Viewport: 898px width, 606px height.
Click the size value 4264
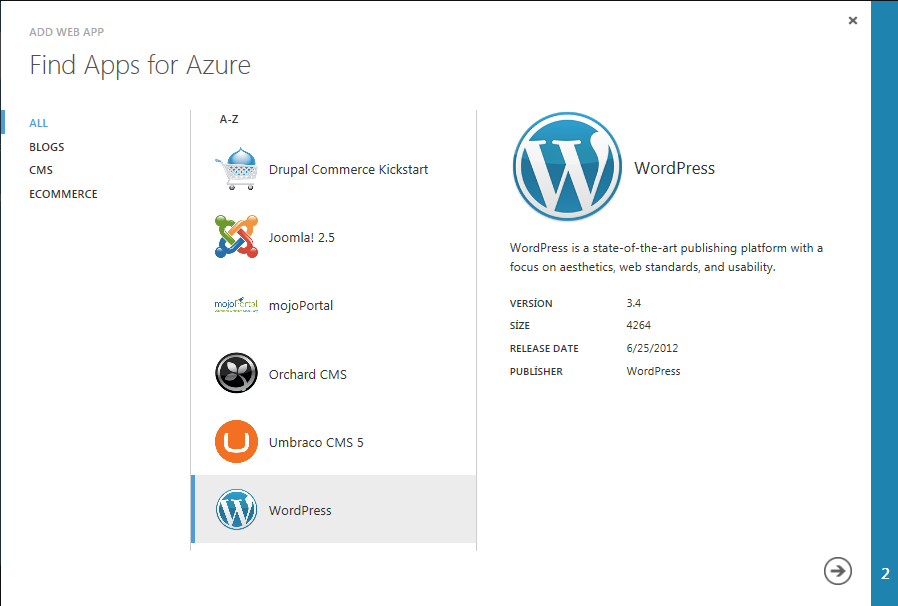(639, 325)
